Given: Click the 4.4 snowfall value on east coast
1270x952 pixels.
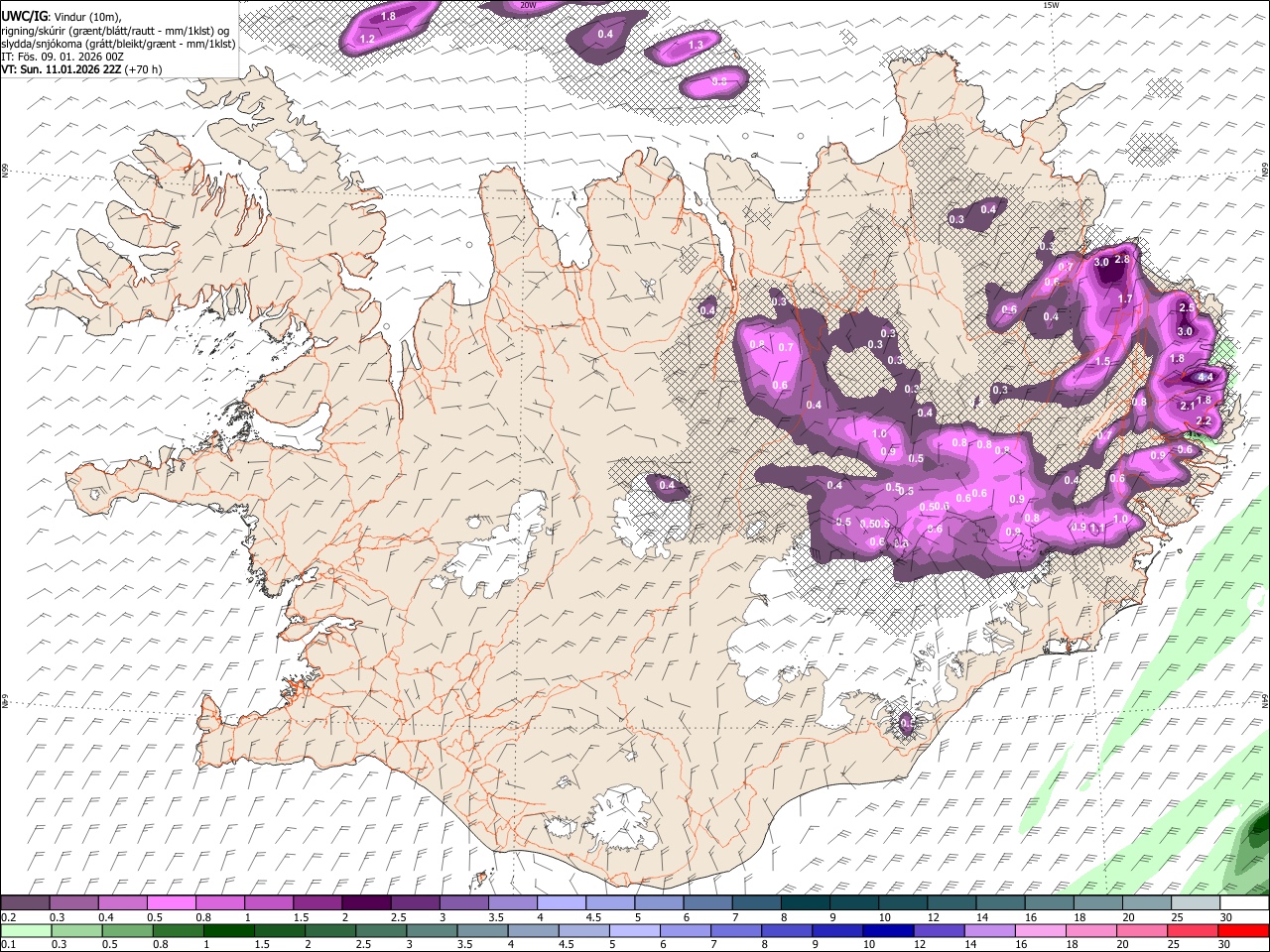Looking at the screenshot, I should pyautogui.click(x=1206, y=377).
